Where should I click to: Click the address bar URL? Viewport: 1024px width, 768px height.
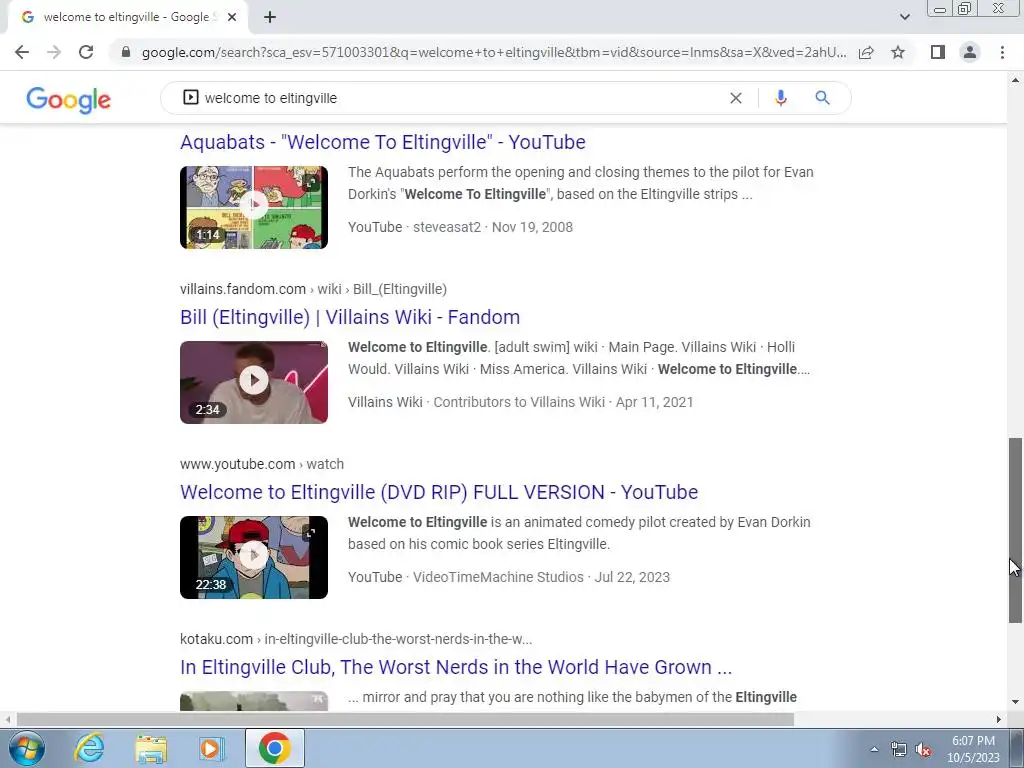click(x=494, y=52)
